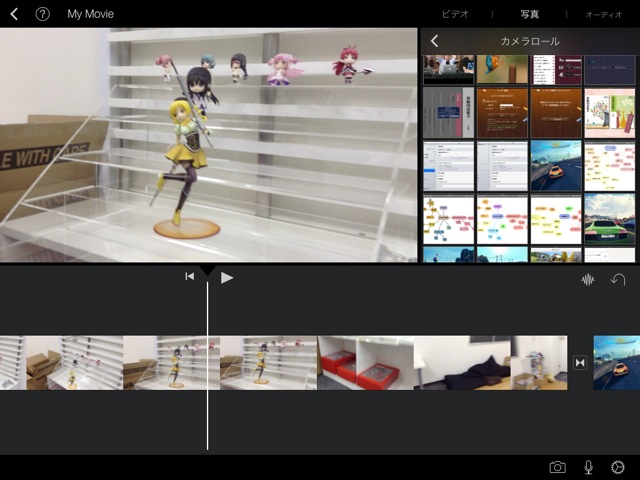Record a voiceover with the microphone

pos(588,467)
